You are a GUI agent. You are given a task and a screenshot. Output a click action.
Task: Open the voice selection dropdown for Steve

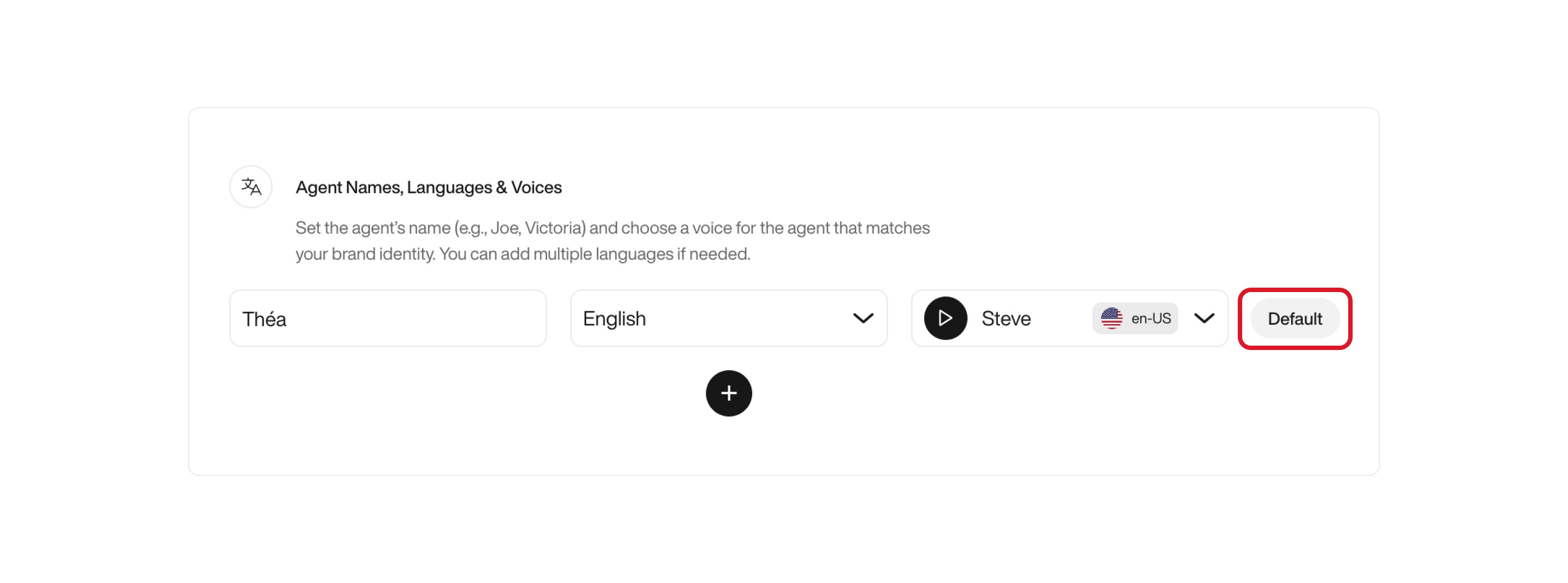[1204, 318]
